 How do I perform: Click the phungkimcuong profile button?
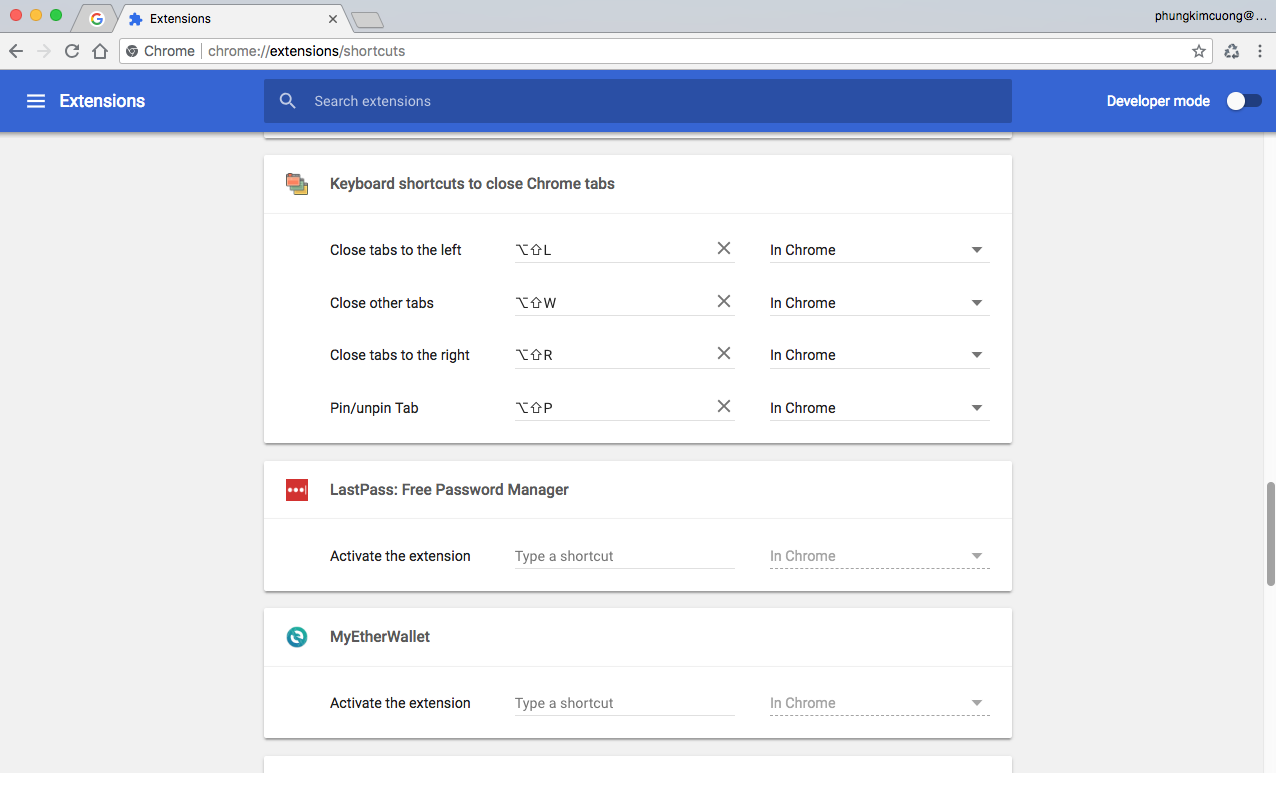pos(1210,15)
